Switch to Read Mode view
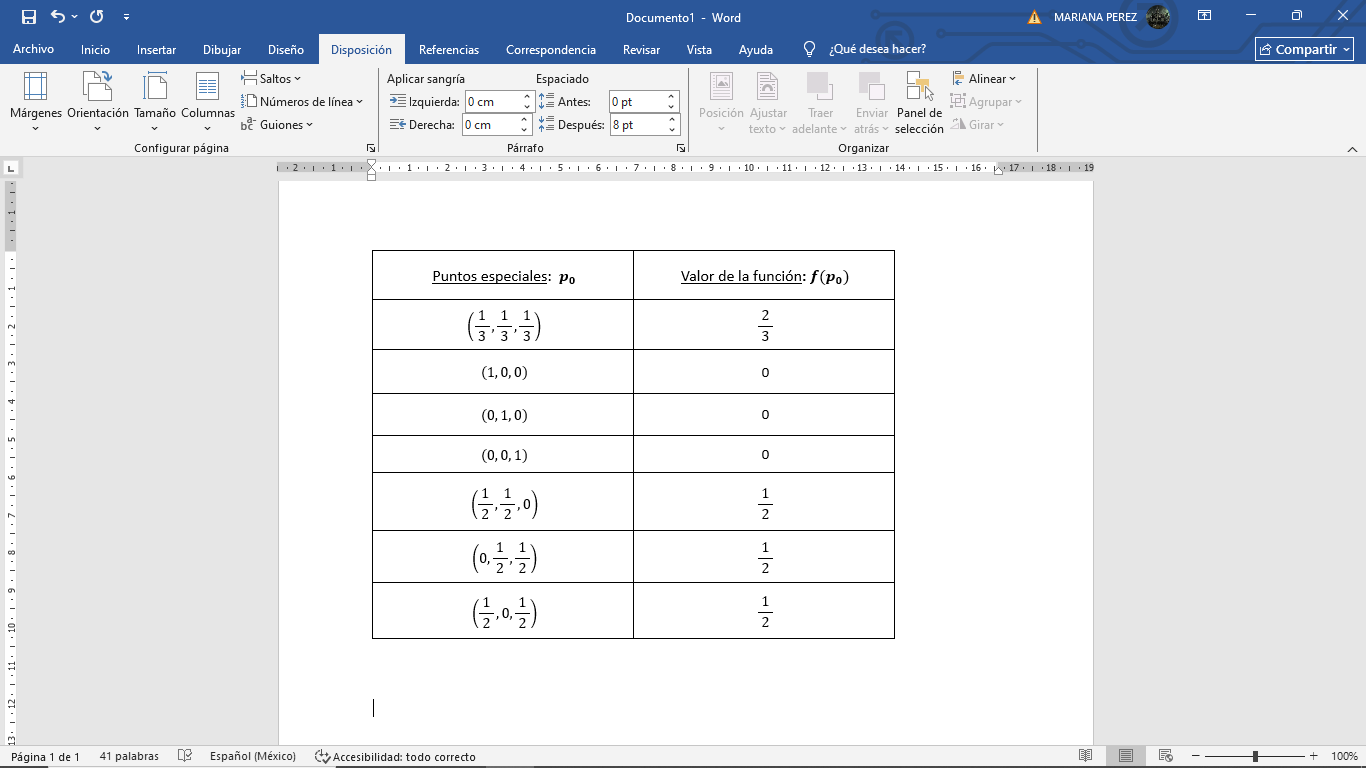1366x768 pixels. coord(1085,756)
